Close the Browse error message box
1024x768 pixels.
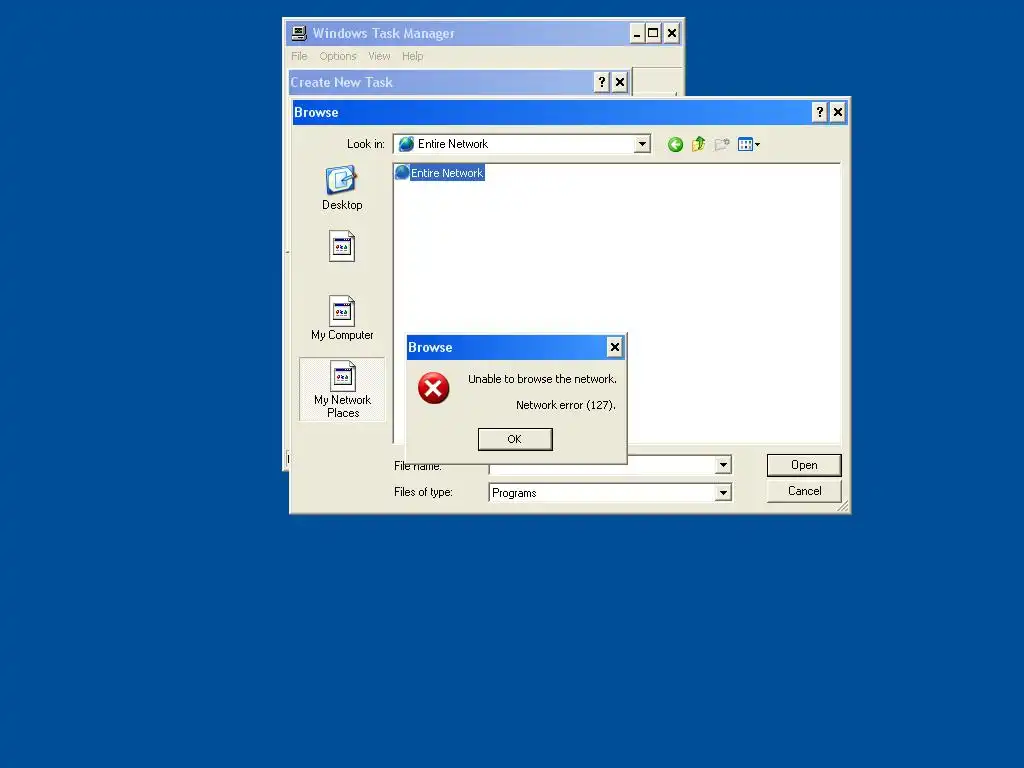pos(614,347)
